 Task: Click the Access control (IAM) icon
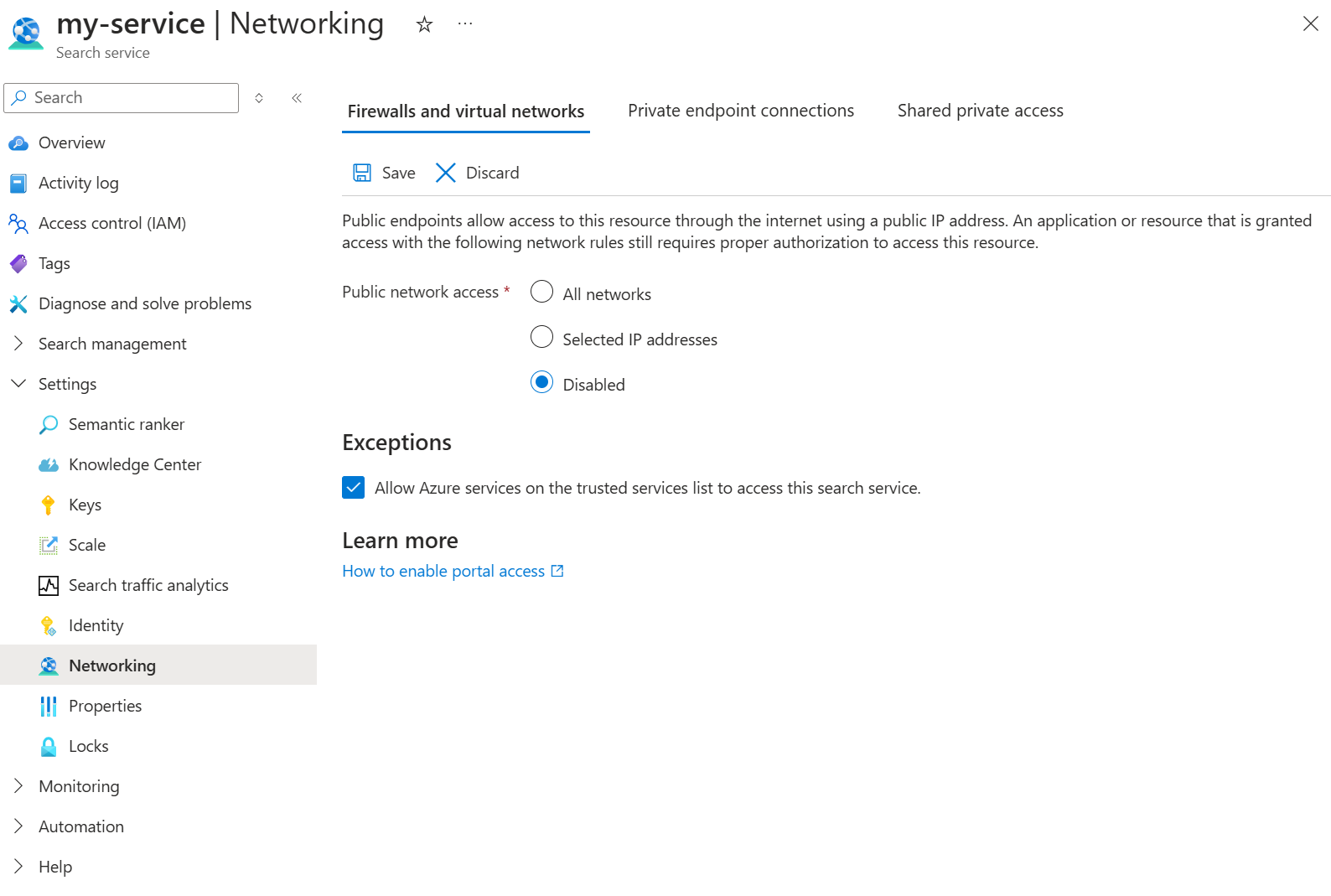[x=18, y=224]
